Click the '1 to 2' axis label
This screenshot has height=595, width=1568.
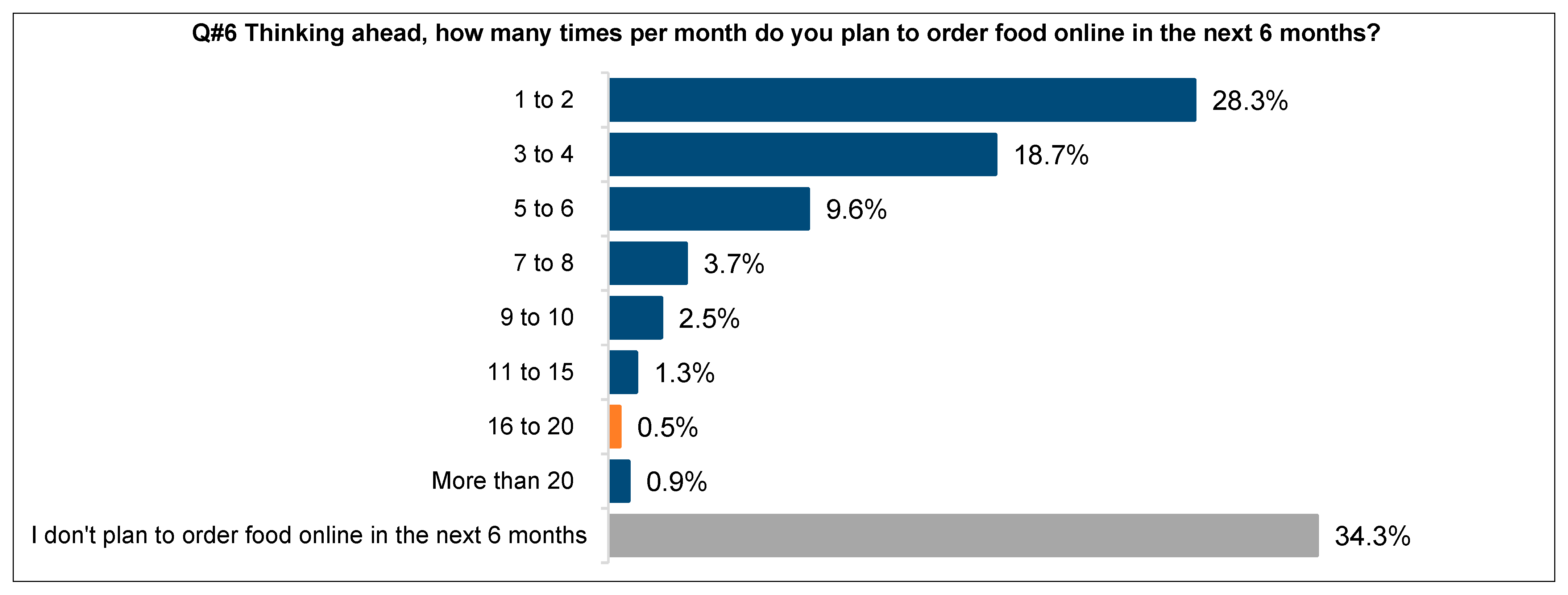544,100
